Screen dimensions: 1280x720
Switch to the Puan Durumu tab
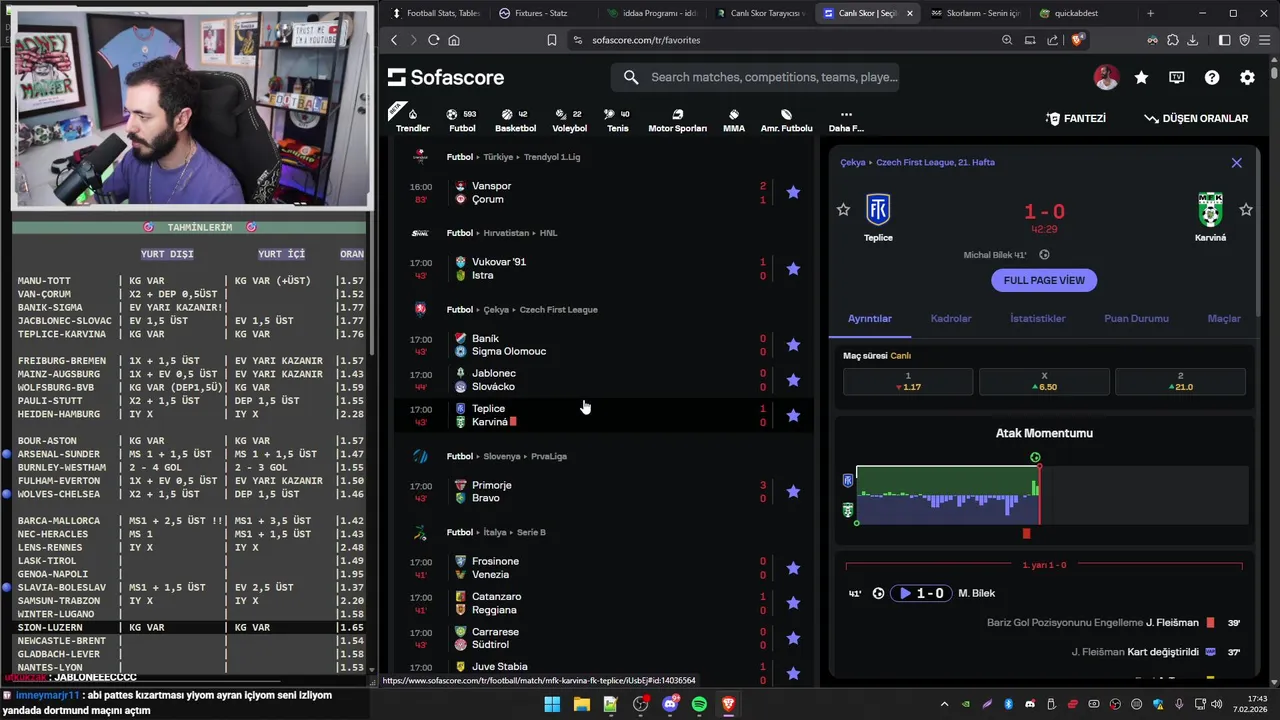coord(1136,318)
